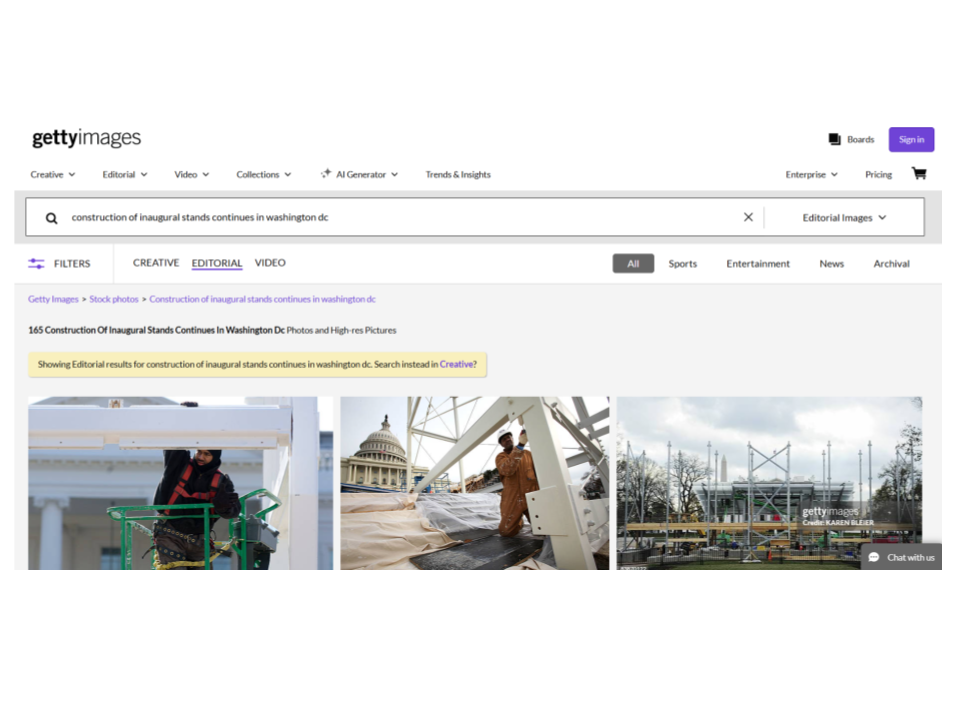Open the Filters panel

click(x=60, y=264)
